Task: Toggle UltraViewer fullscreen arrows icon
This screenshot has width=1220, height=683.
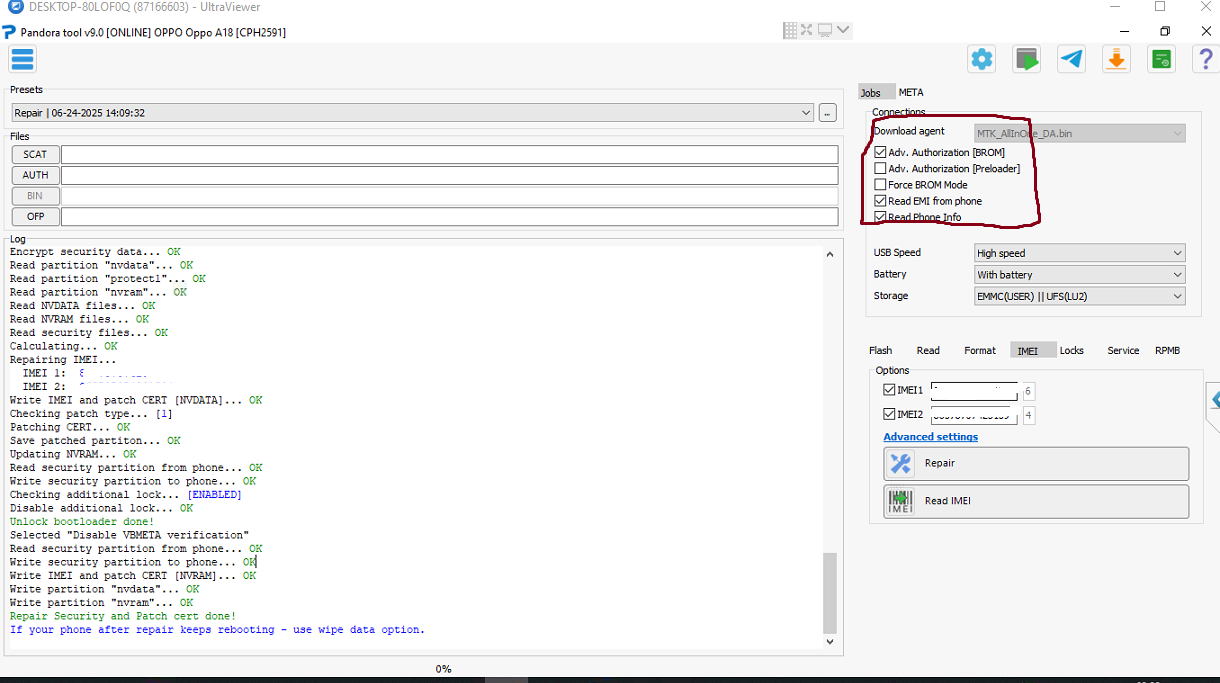Action: 806,30
